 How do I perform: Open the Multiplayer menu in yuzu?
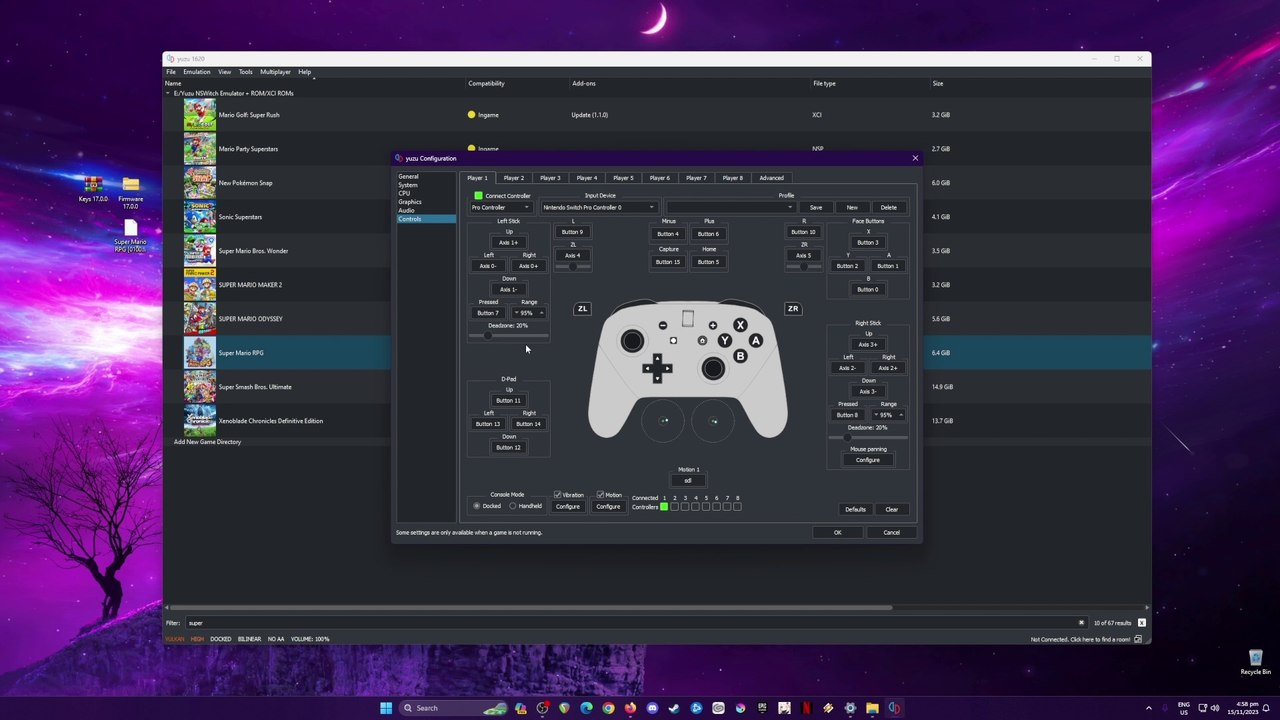[x=275, y=72]
